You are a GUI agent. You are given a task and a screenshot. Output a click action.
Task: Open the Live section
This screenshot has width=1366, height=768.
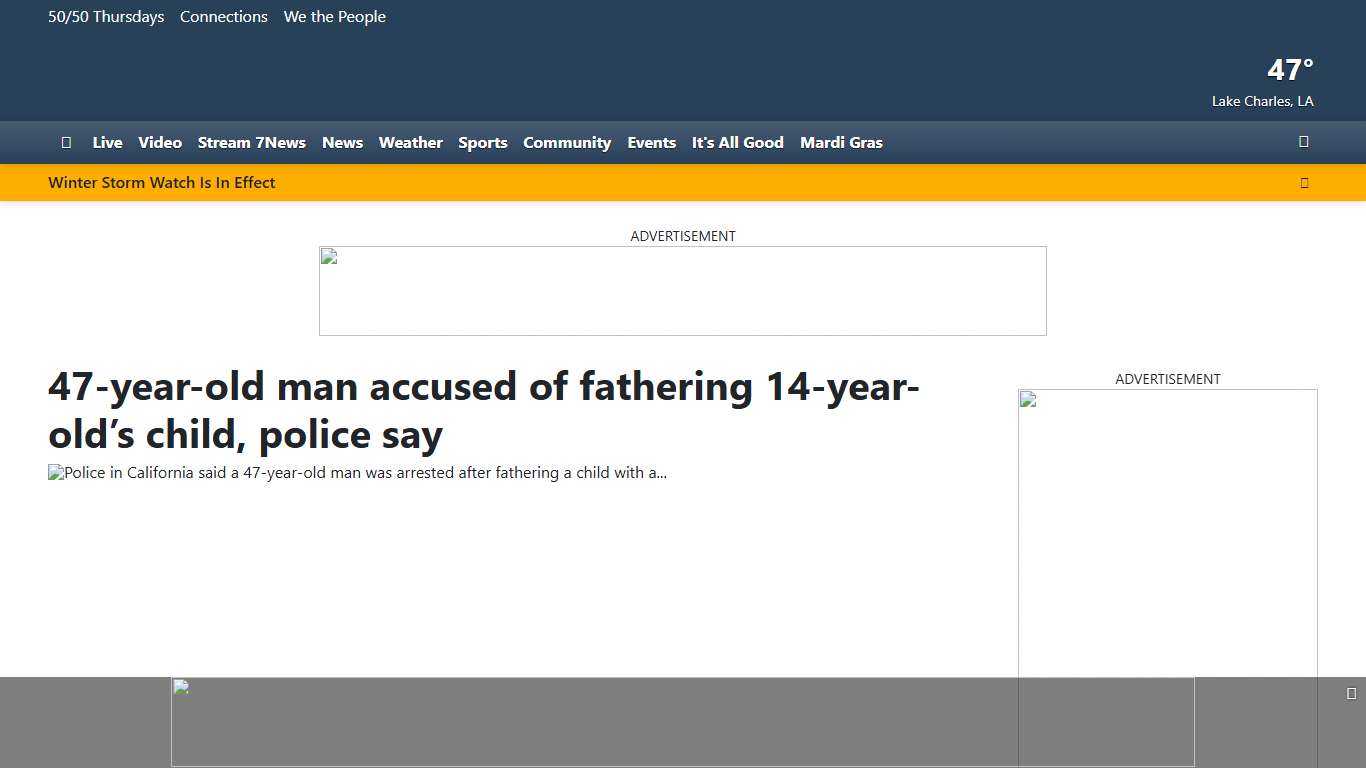[107, 142]
